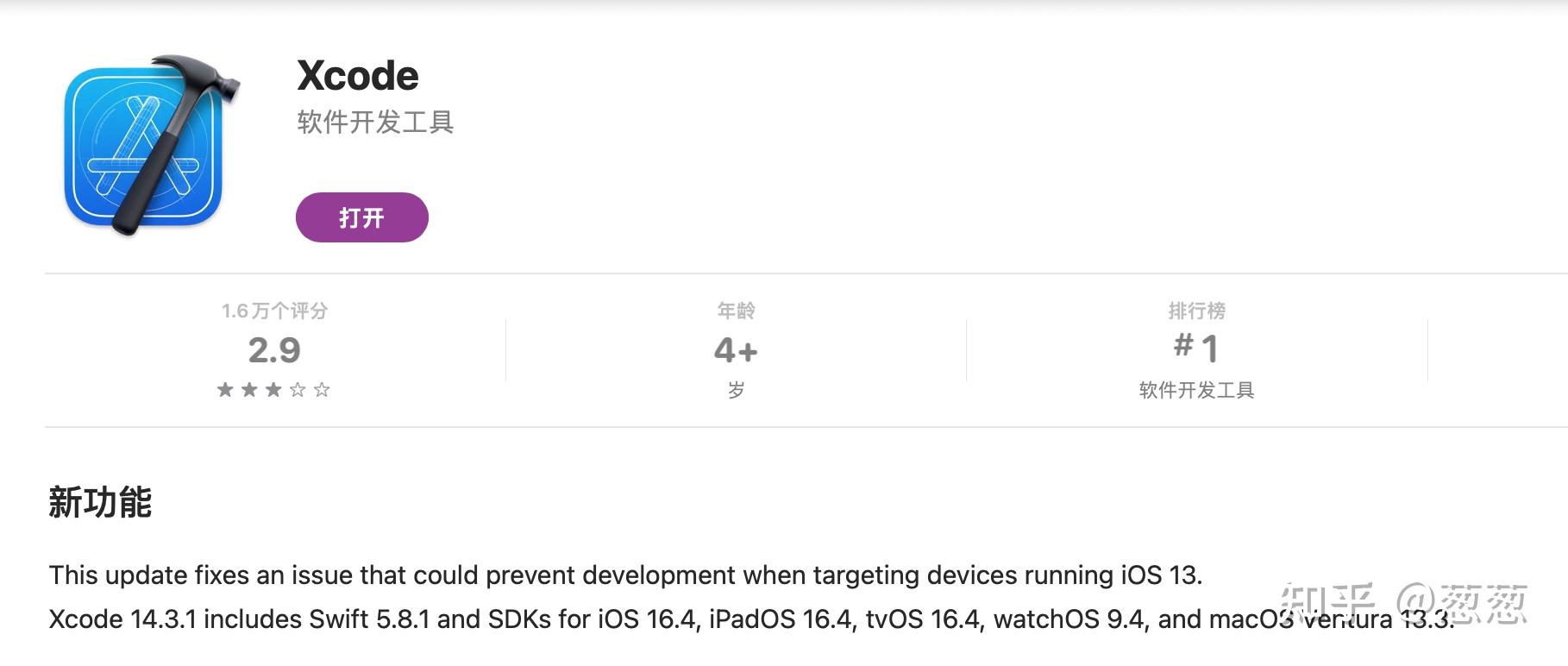Expand the 1.6万个评分 ratings section
Viewport: 1568px width, 666px height.
273,311
